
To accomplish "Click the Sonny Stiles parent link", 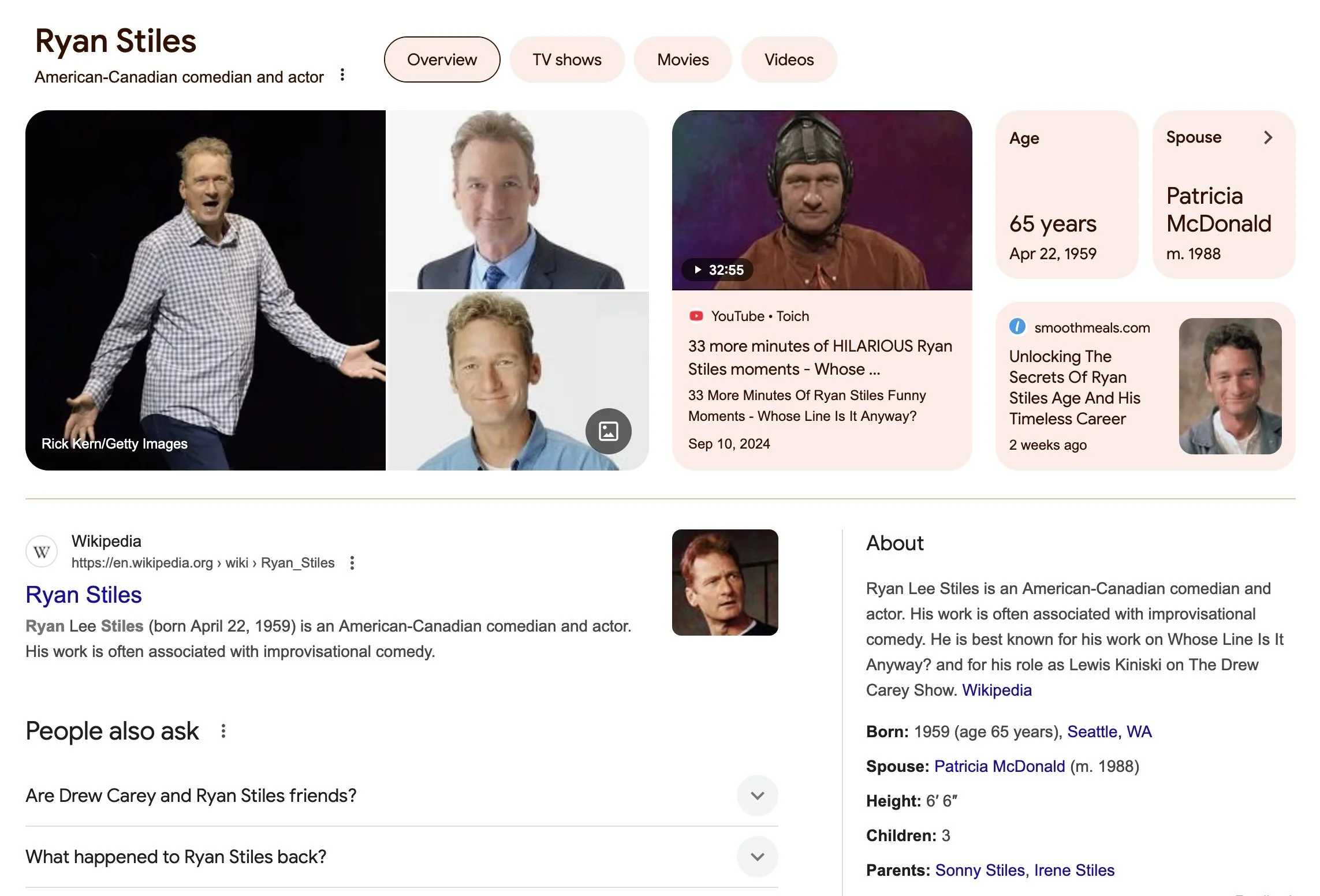I will [x=979, y=870].
